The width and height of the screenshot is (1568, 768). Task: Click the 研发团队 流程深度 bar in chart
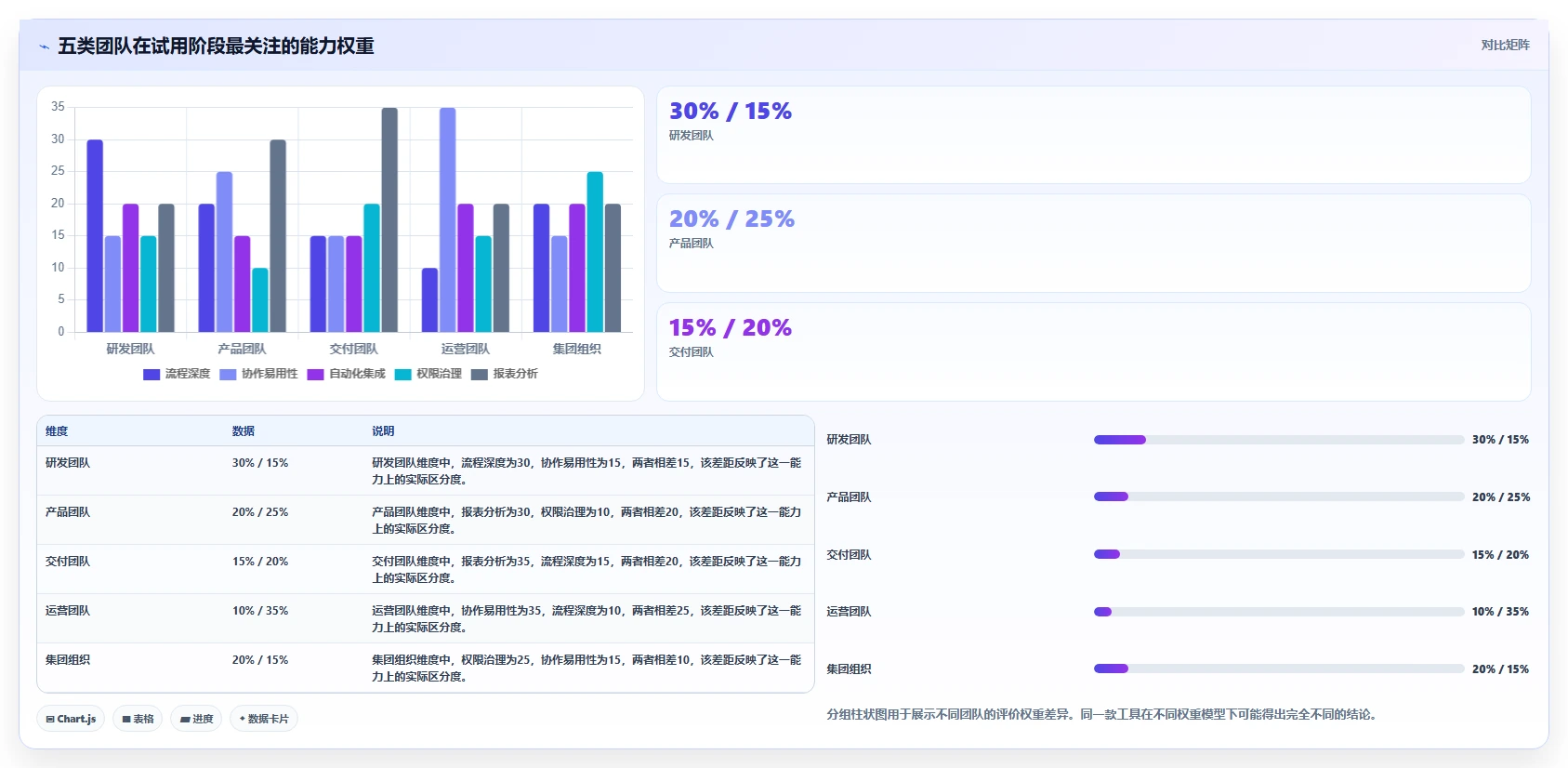95,236
